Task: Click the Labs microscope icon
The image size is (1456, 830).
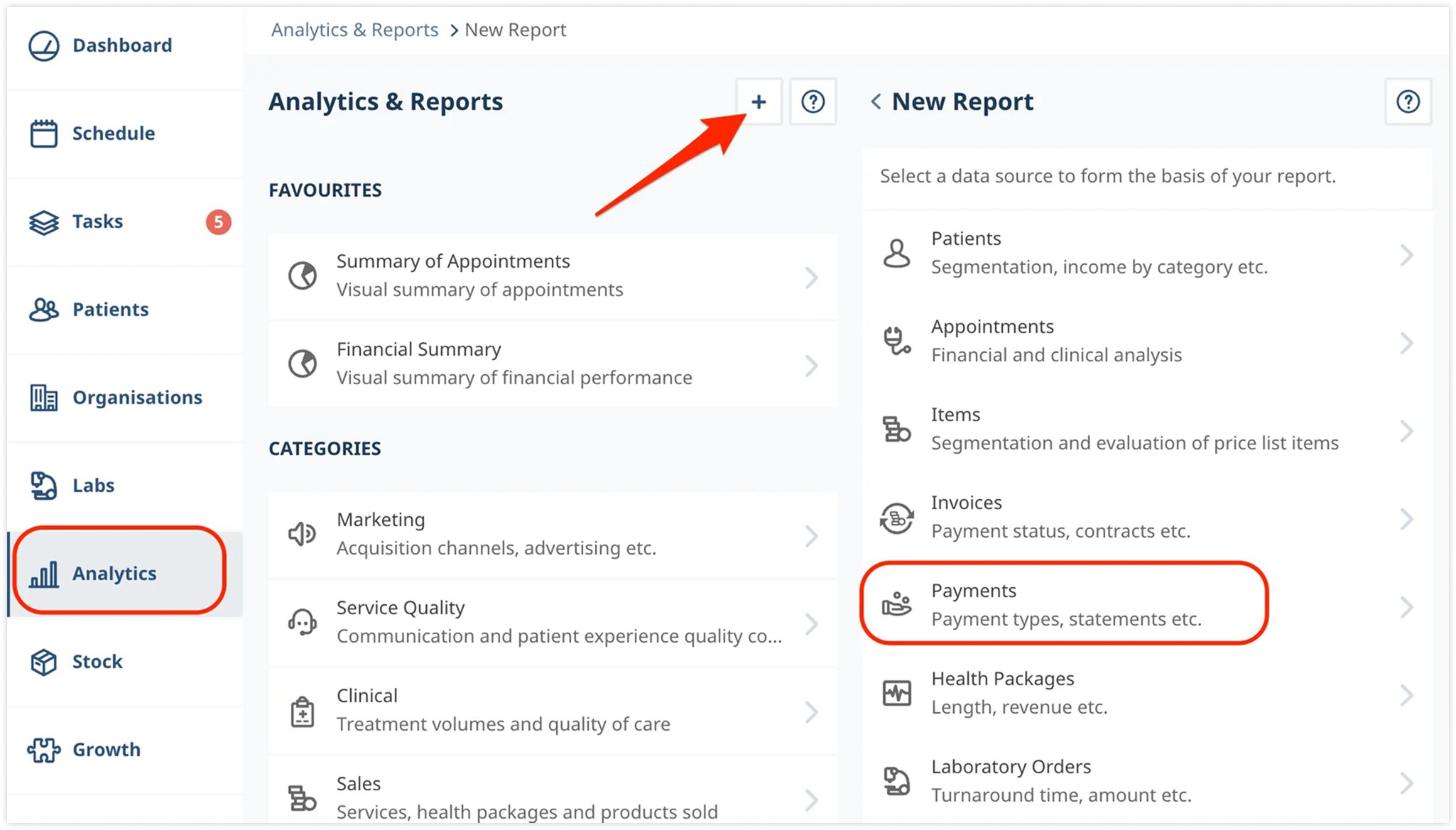Action: click(x=43, y=485)
